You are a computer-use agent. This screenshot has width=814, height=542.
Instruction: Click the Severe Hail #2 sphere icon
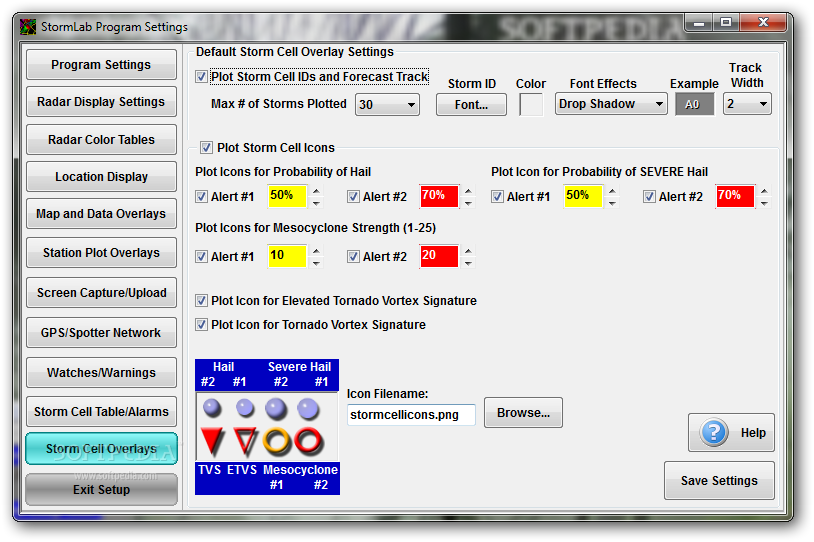276,409
